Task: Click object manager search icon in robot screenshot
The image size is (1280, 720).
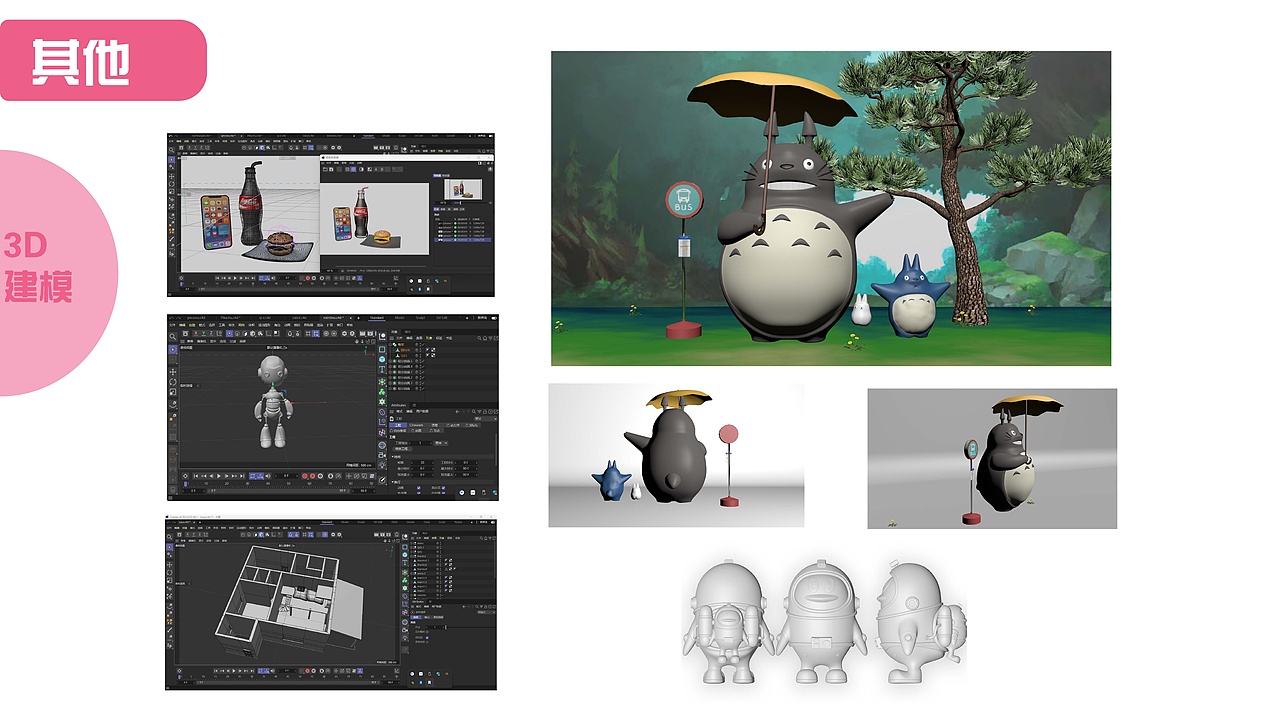Action: click(x=479, y=338)
